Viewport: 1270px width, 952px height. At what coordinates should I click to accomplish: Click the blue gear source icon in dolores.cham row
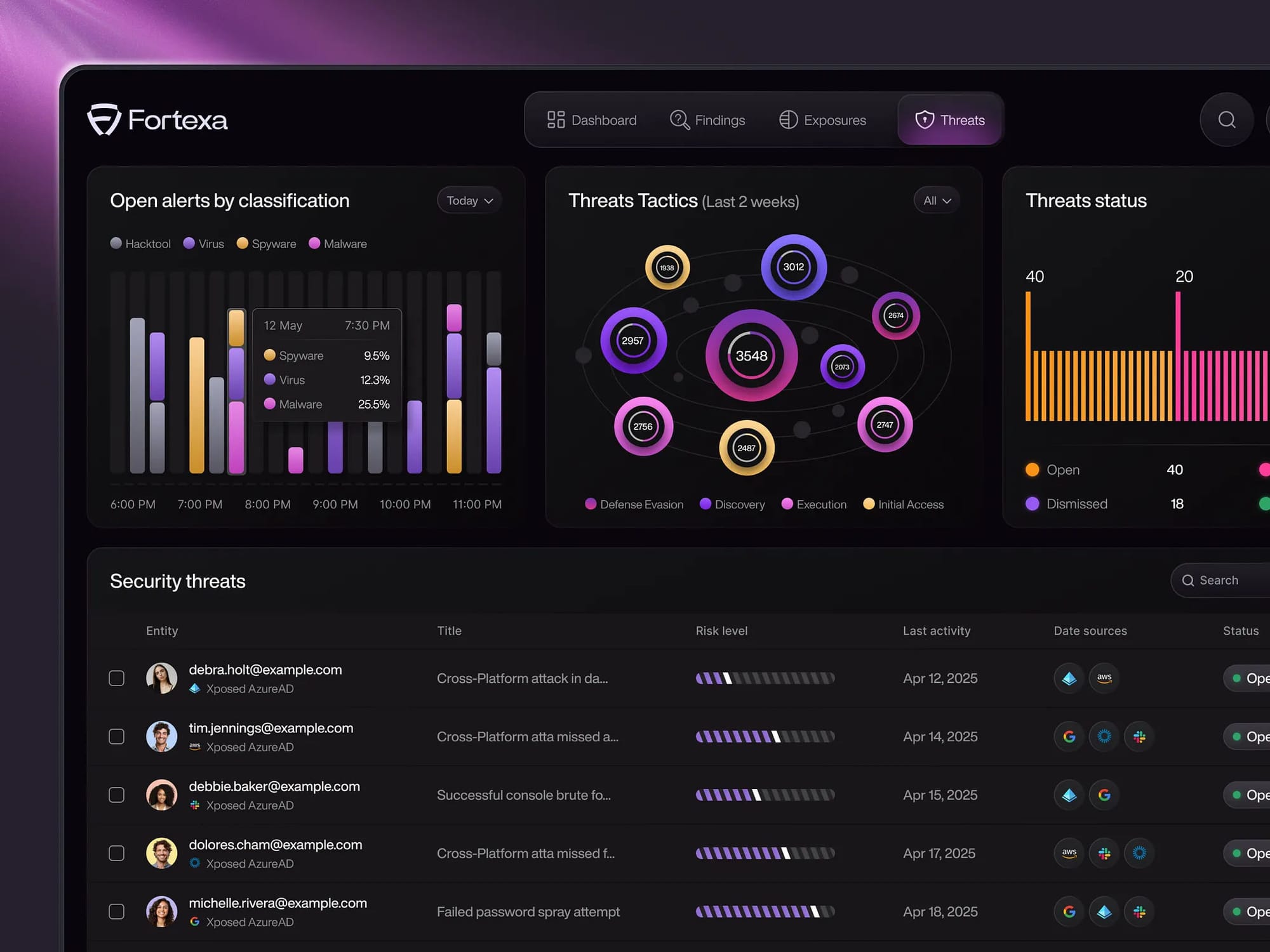1139,853
